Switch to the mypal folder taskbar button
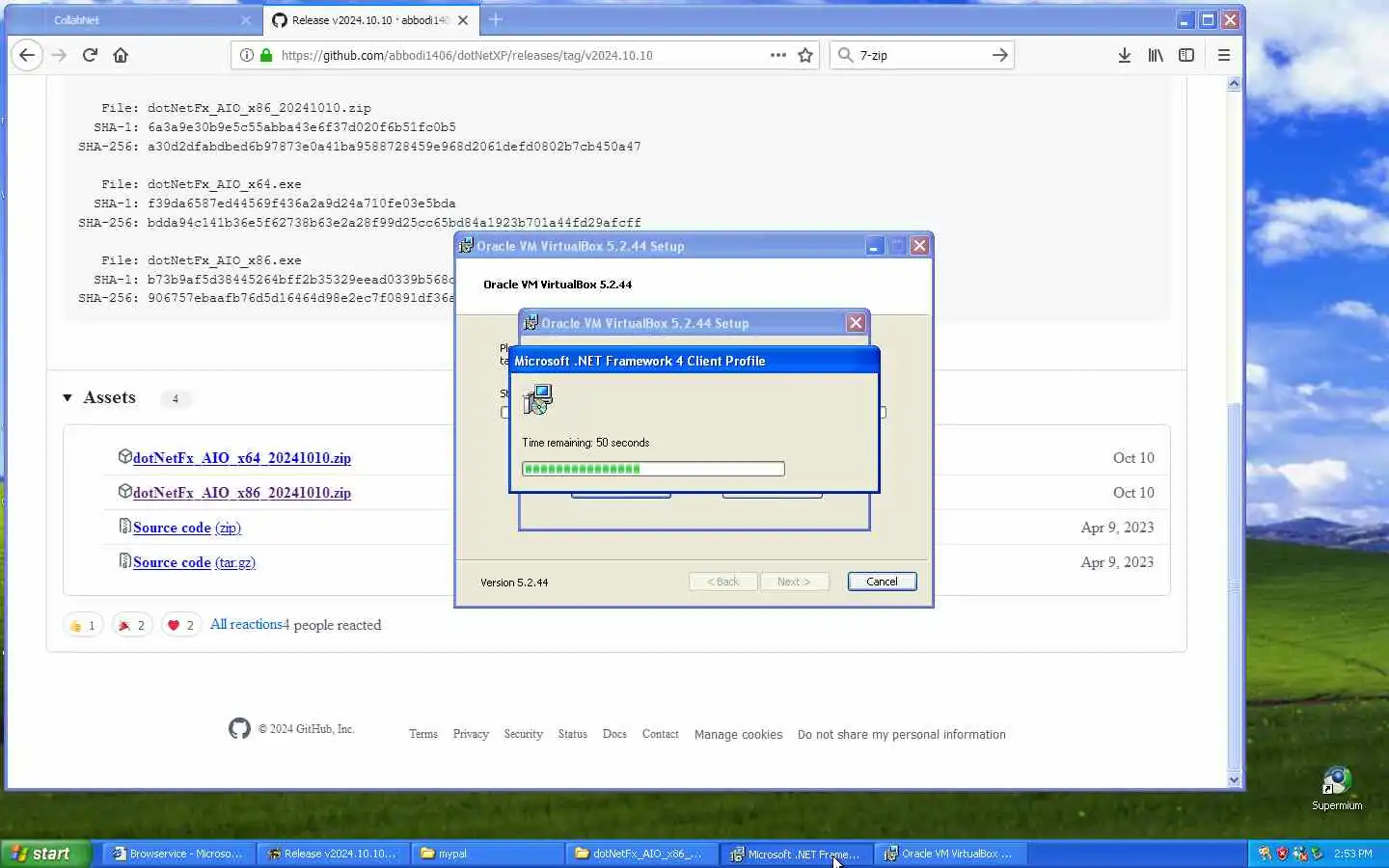 click(488, 854)
